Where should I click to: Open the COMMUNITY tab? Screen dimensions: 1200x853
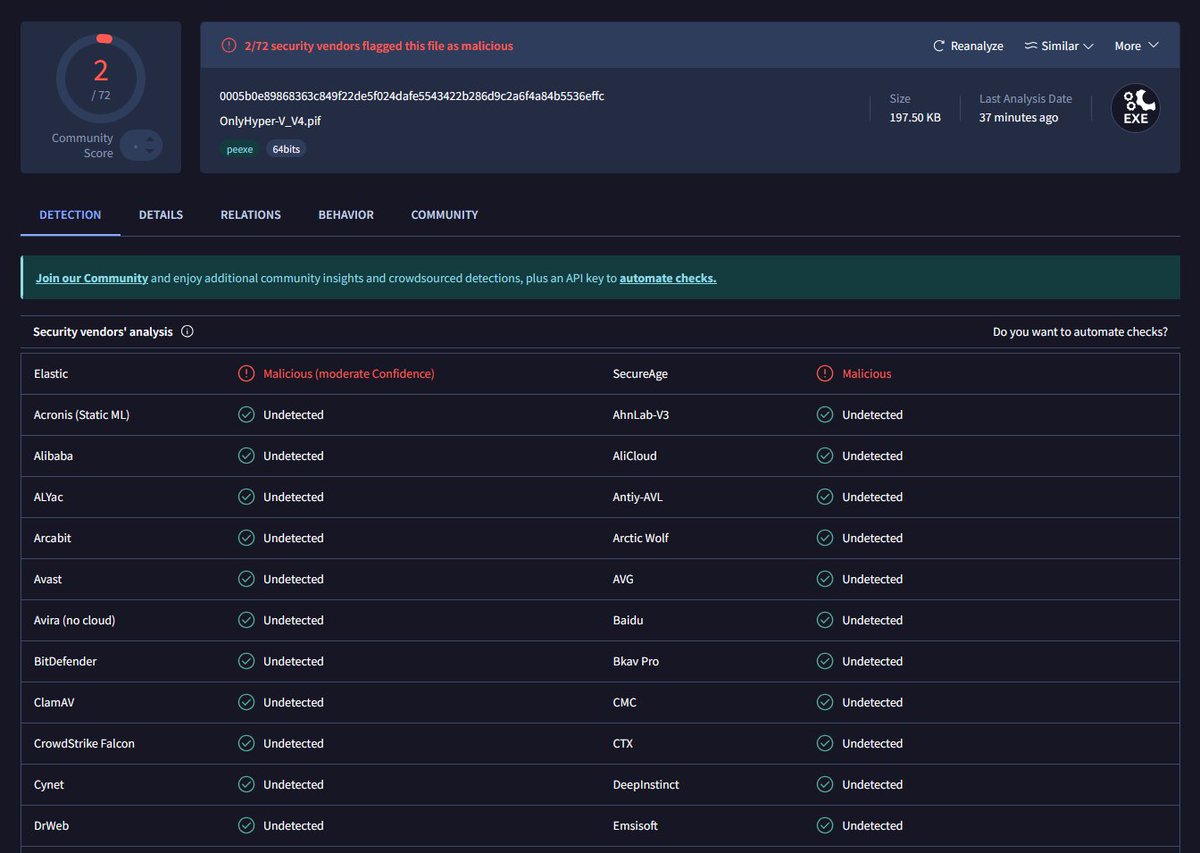point(445,215)
